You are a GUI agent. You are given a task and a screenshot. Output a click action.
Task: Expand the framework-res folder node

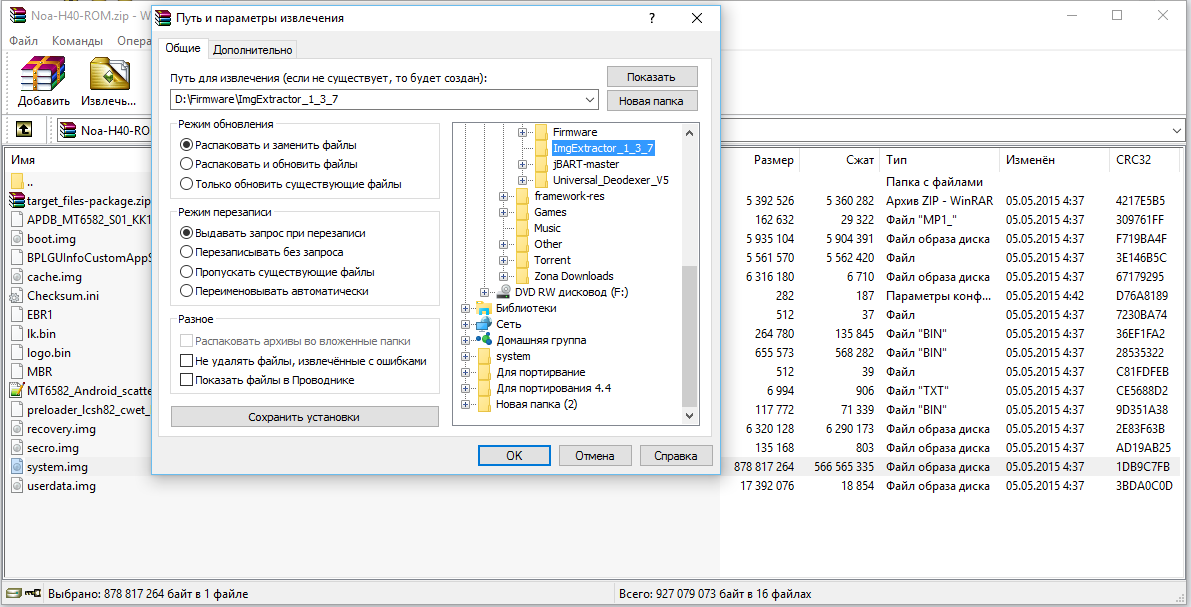[x=504, y=196]
